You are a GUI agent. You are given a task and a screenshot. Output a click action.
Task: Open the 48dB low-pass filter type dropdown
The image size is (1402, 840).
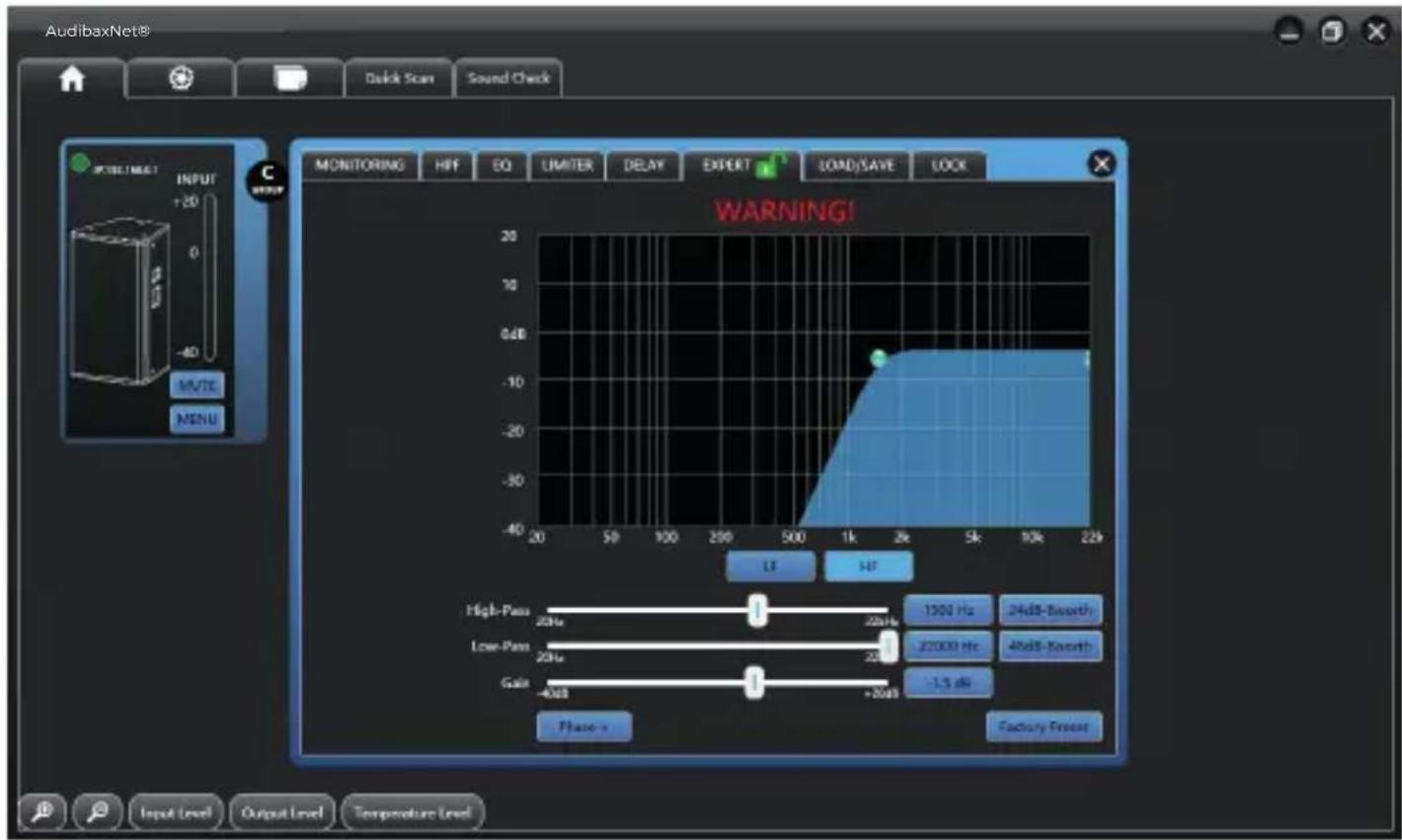click(x=1051, y=647)
